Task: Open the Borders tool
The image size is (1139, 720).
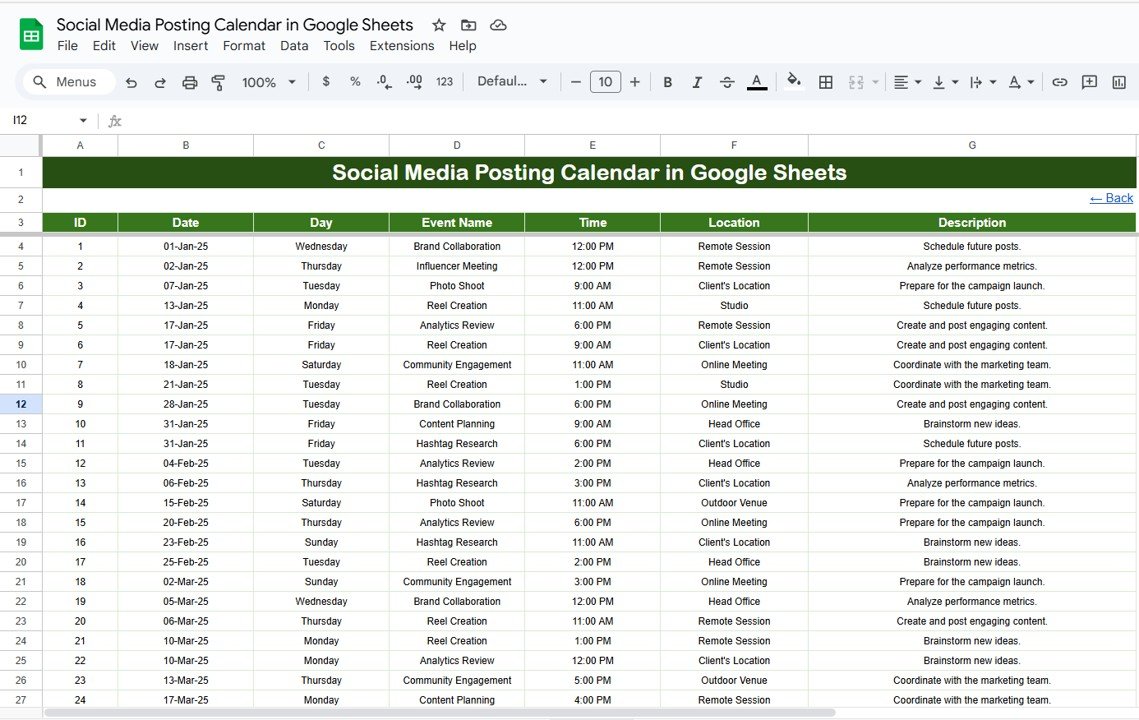Action: coord(826,82)
